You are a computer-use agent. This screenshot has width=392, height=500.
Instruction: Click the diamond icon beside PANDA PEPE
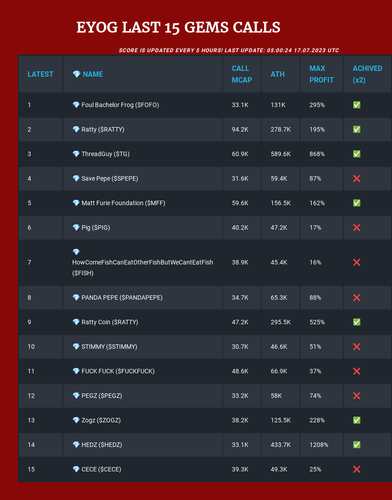point(76,297)
